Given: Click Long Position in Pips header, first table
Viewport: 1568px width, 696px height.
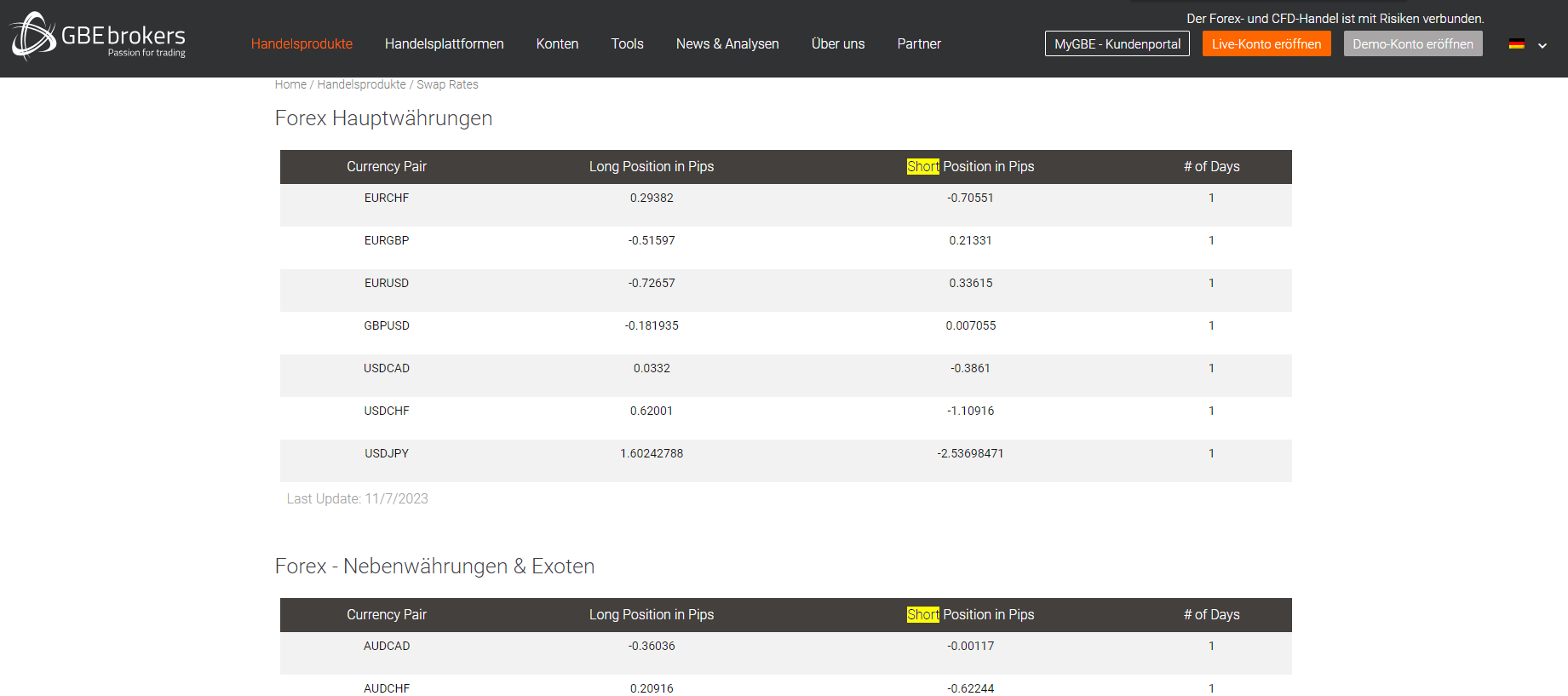Looking at the screenshot, I should click(x=652, y=166).
